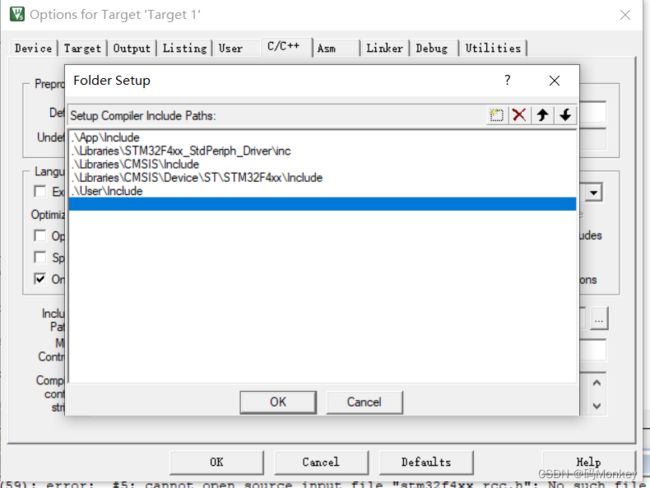The height and width of the screenshot is (488, 650).
Task: Open the Listing tab
Action: coord(184,48)
